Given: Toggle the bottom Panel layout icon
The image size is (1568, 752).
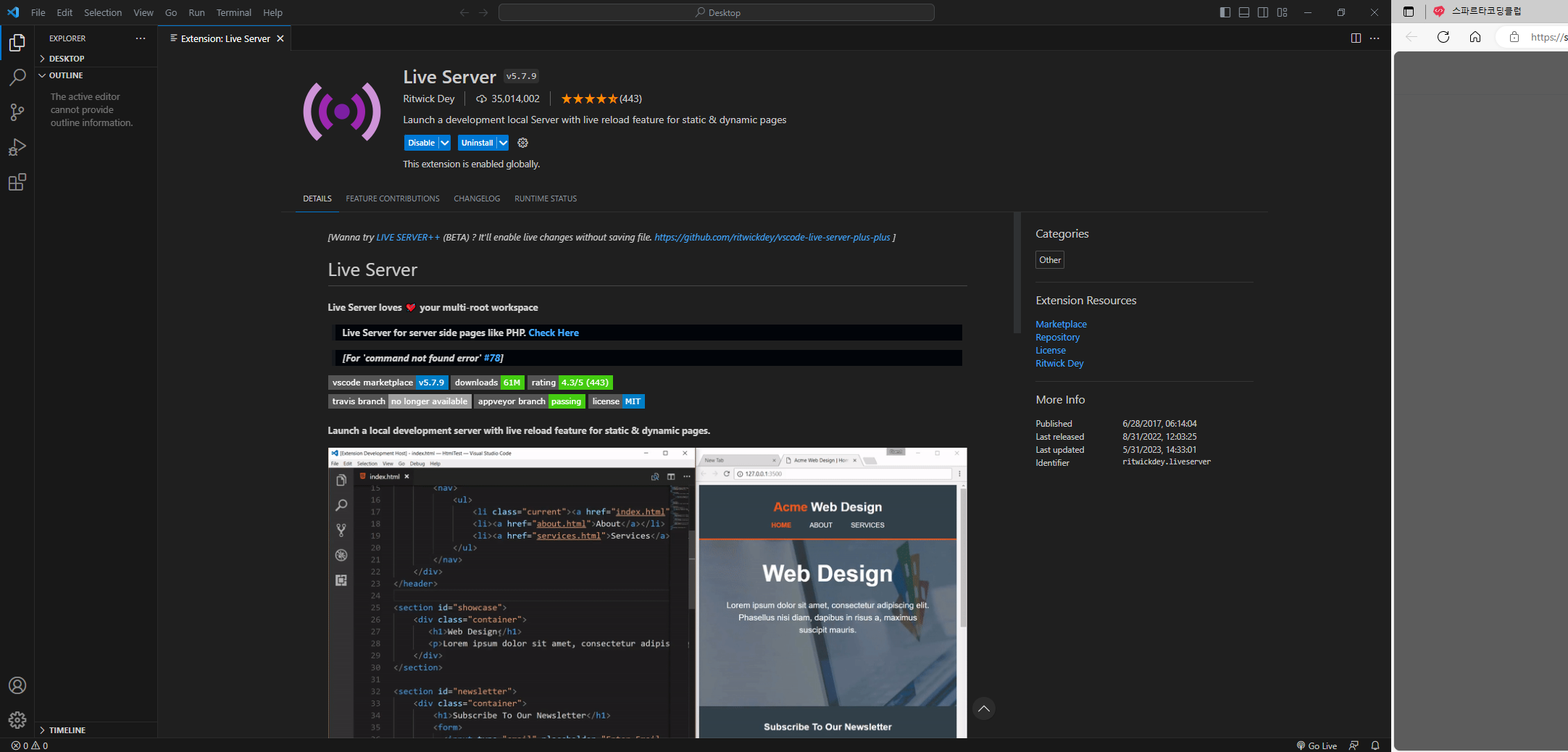Looking at the screenshot, I should tap(1244, 12).
